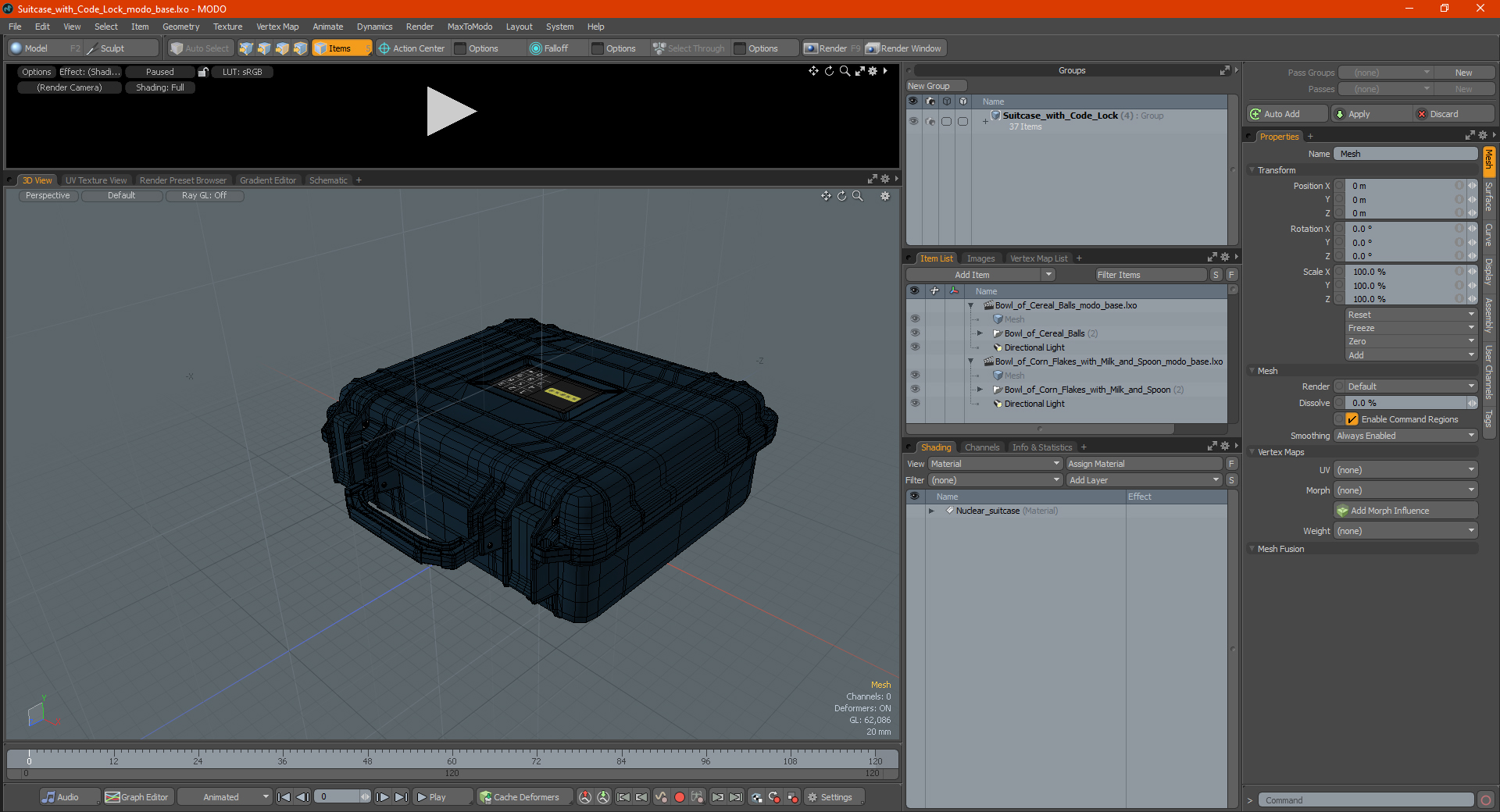Collapse Bowl_of_Cereal_Balls_modo_base.lxo scene

(x=971, y=305)
